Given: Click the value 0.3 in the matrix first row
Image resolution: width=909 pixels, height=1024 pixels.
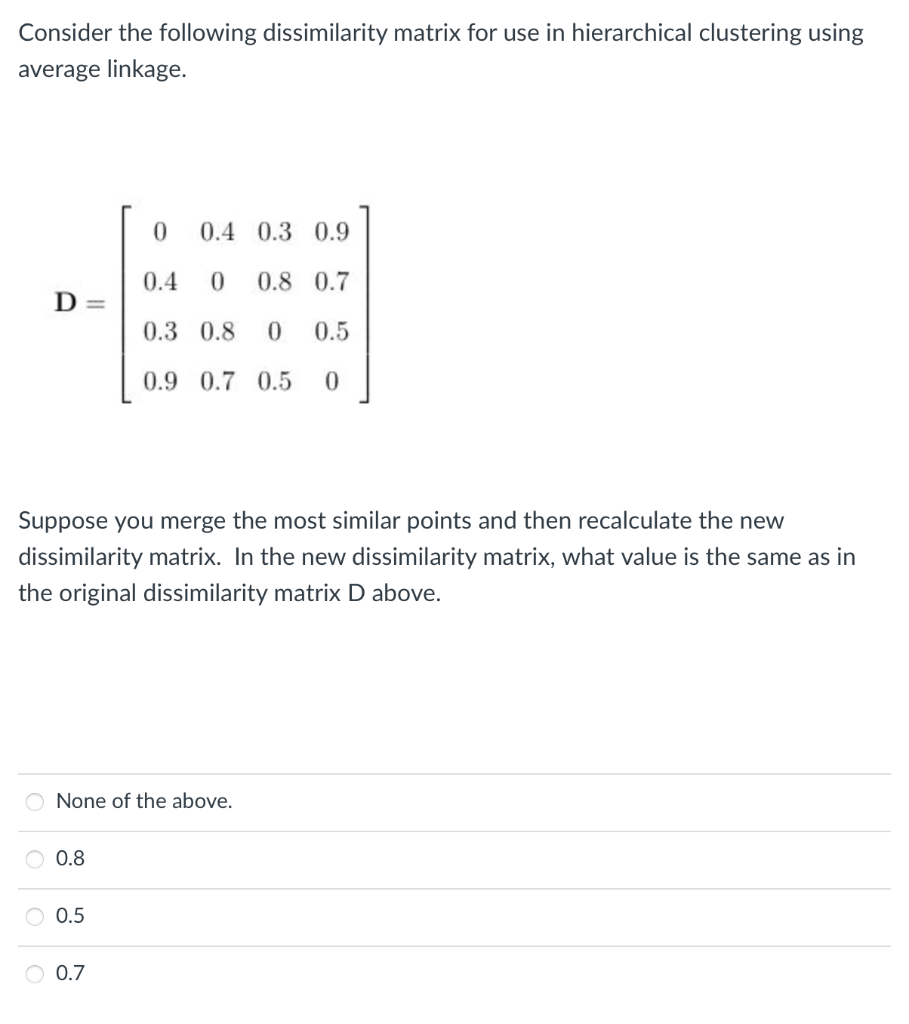Looking at the screenshot, I should point(275,232).
